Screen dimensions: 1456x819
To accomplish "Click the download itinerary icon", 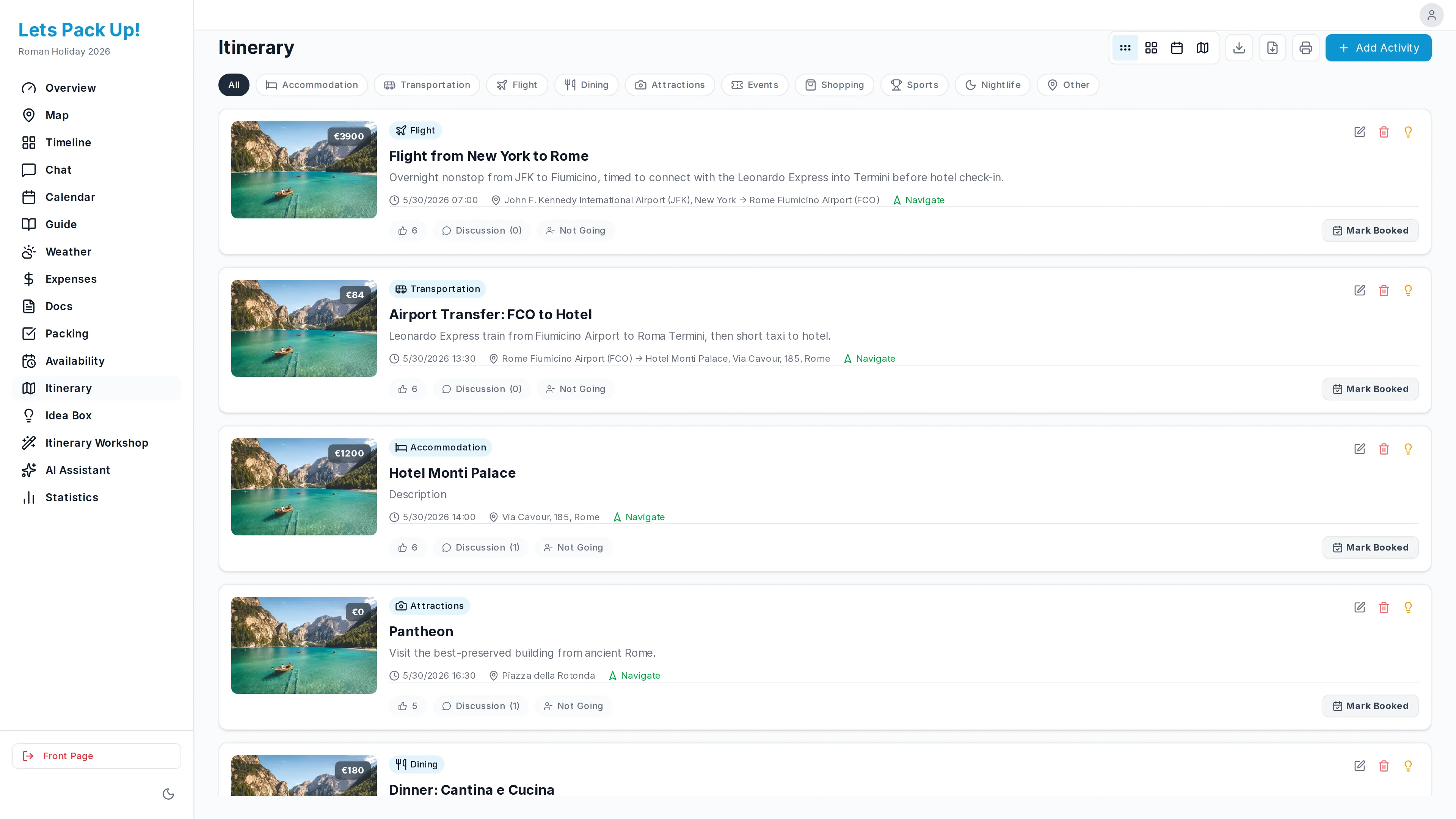I will coord(1239,48).
